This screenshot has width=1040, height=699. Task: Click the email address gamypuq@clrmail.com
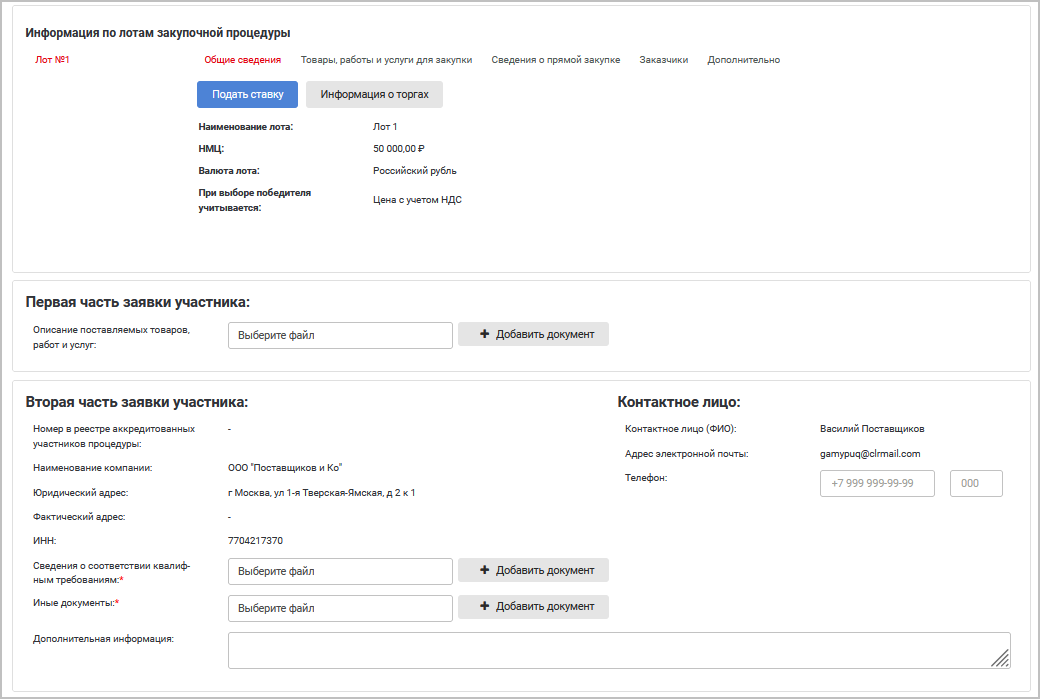[x=869, y=454]
